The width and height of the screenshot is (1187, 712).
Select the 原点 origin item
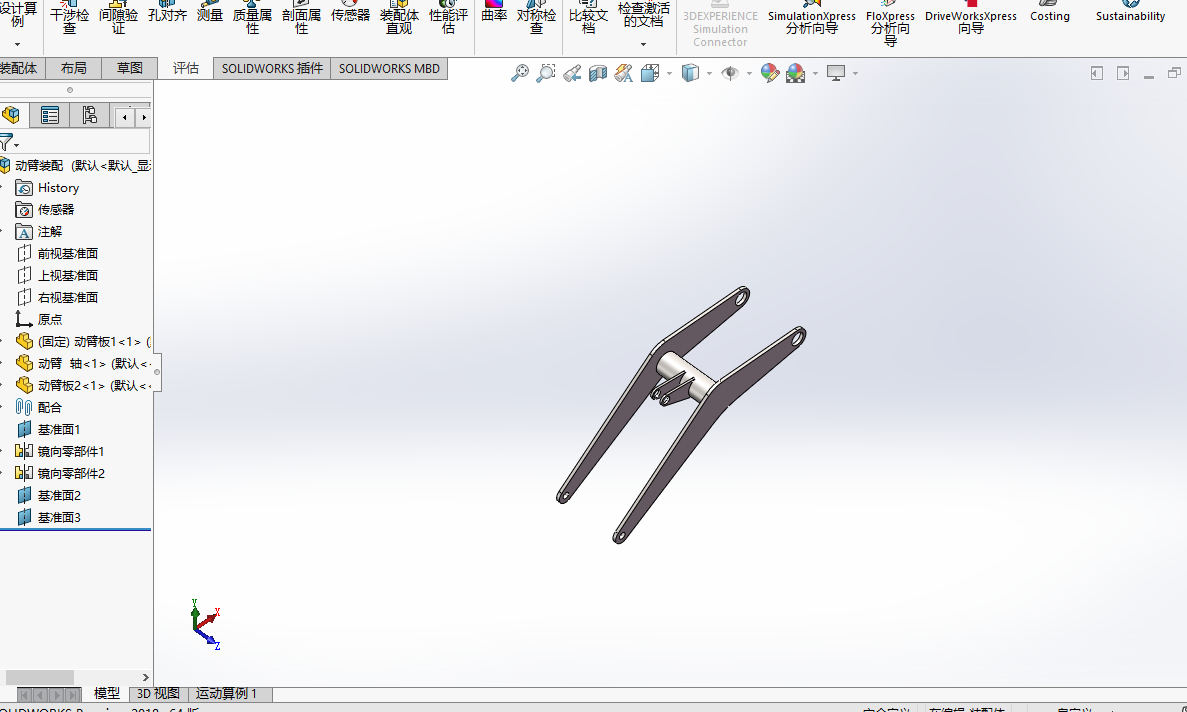pos(50,319)
